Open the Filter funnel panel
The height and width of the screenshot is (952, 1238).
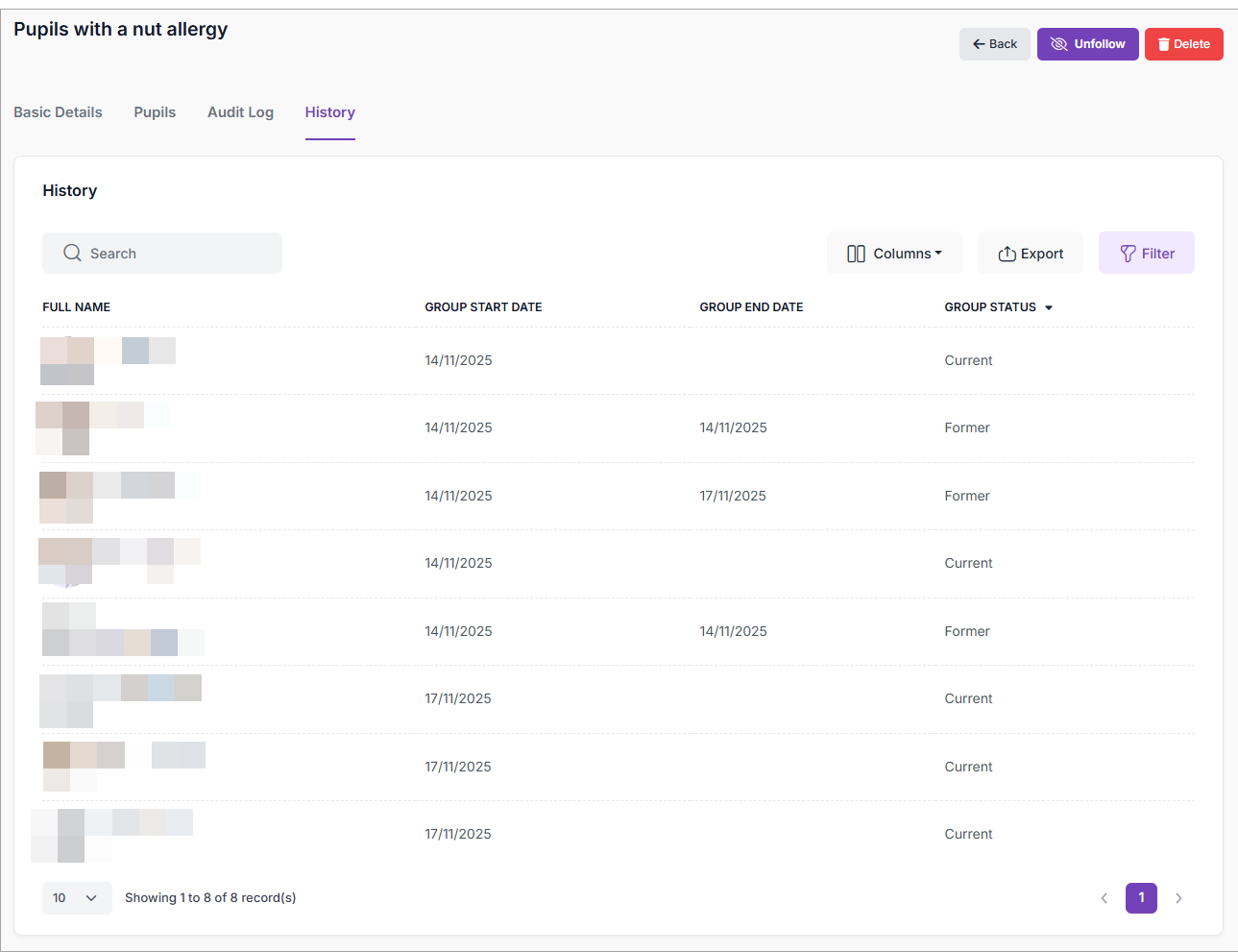coord(1146,254)
